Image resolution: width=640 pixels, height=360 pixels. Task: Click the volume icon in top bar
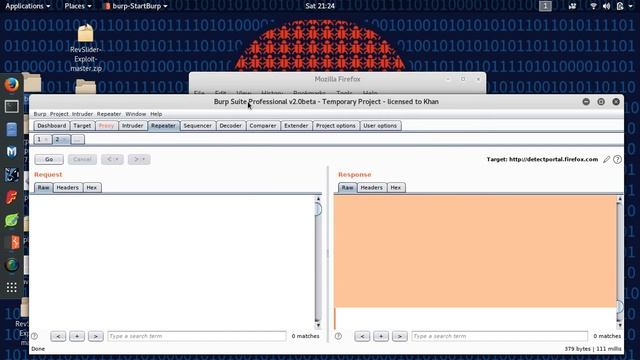607,6
